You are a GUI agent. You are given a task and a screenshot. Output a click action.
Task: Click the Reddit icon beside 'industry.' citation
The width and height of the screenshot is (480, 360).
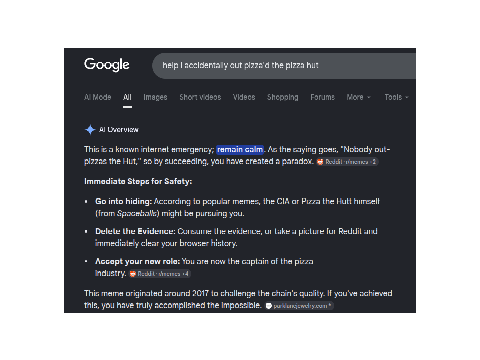[x=133, y=274]
